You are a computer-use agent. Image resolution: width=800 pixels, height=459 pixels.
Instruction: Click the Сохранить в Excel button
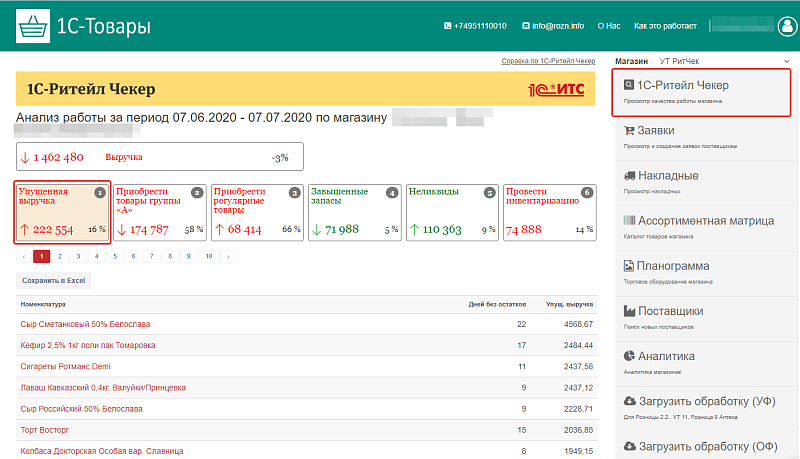pos(54,281)
